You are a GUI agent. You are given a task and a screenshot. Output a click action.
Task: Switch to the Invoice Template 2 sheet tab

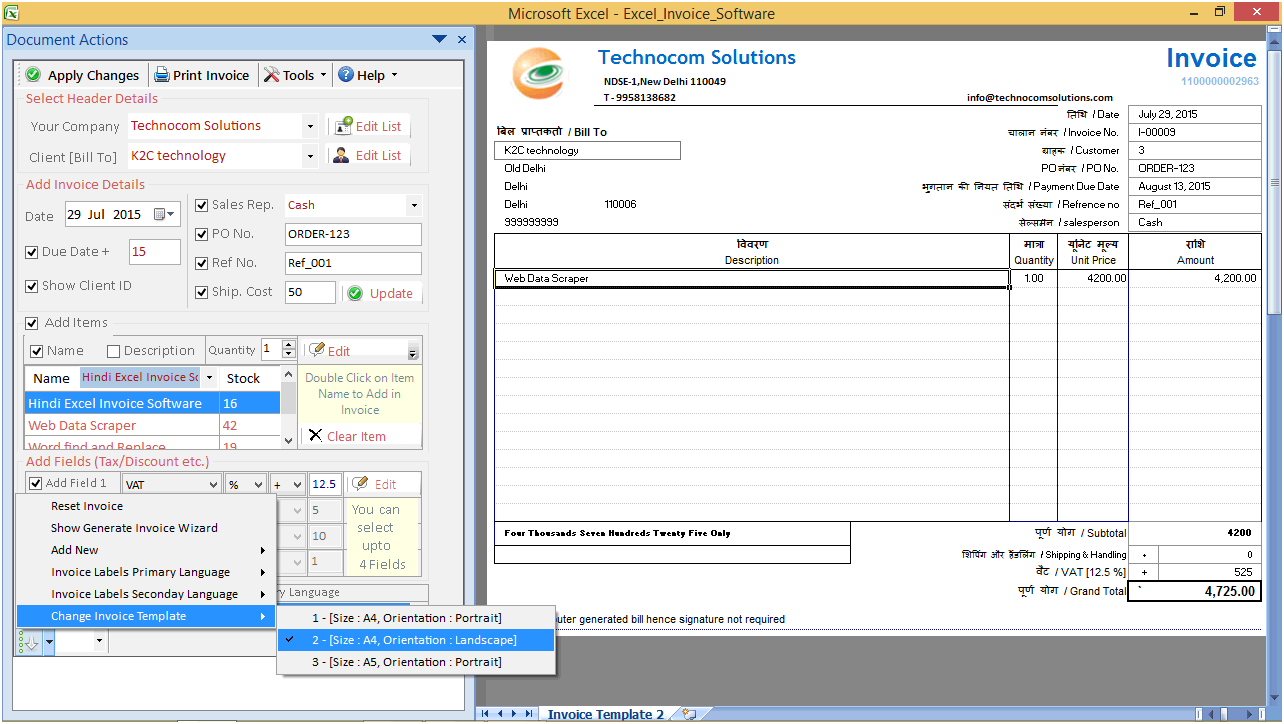(604, 714)
